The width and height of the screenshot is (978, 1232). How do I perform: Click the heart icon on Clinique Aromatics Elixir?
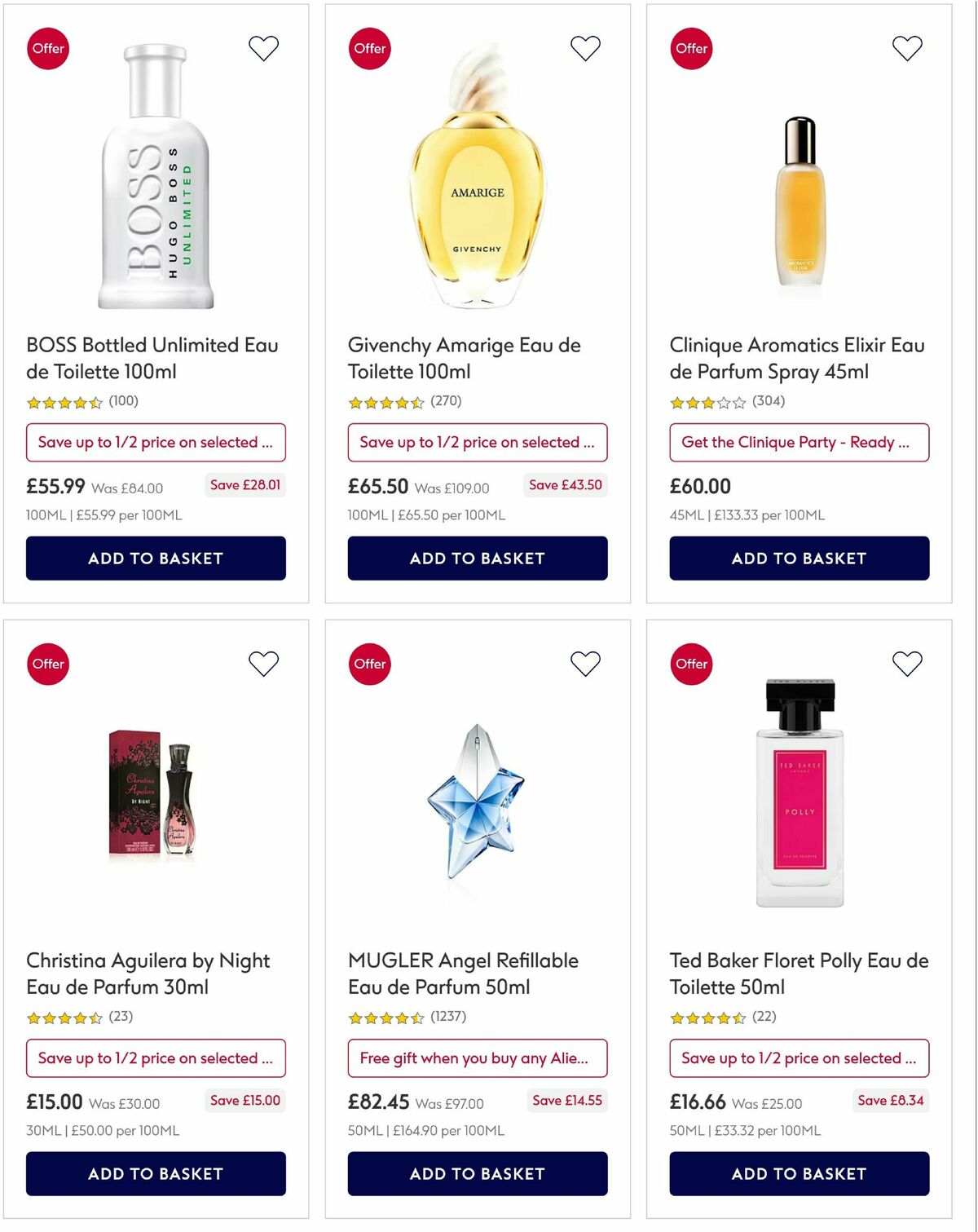tap(905, 48)
